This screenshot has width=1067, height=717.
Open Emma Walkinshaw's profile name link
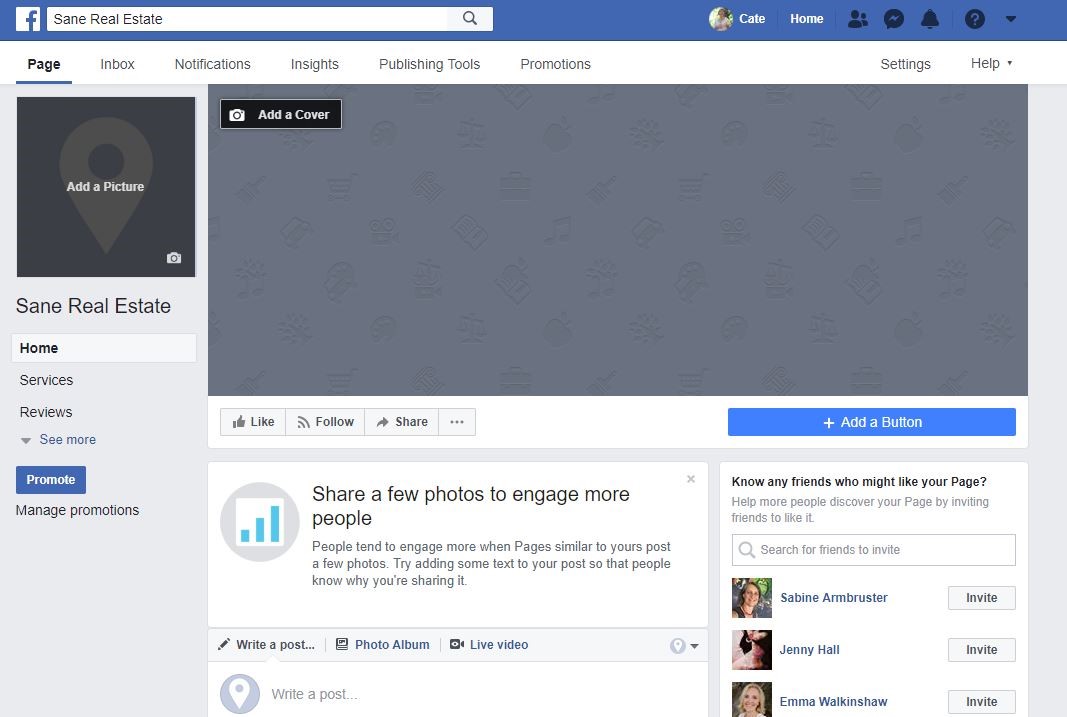833,701
